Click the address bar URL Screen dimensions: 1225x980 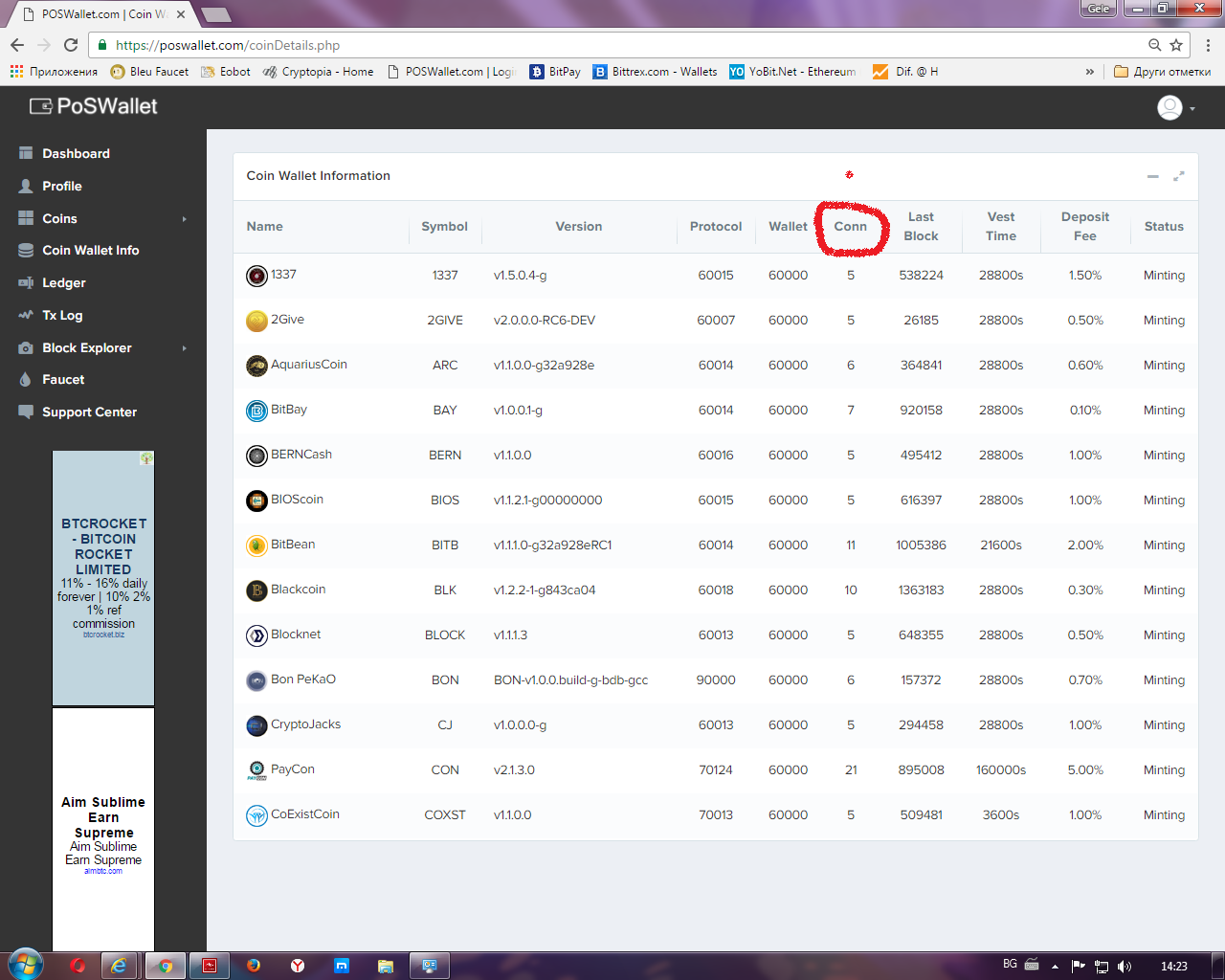click(228, 45)
